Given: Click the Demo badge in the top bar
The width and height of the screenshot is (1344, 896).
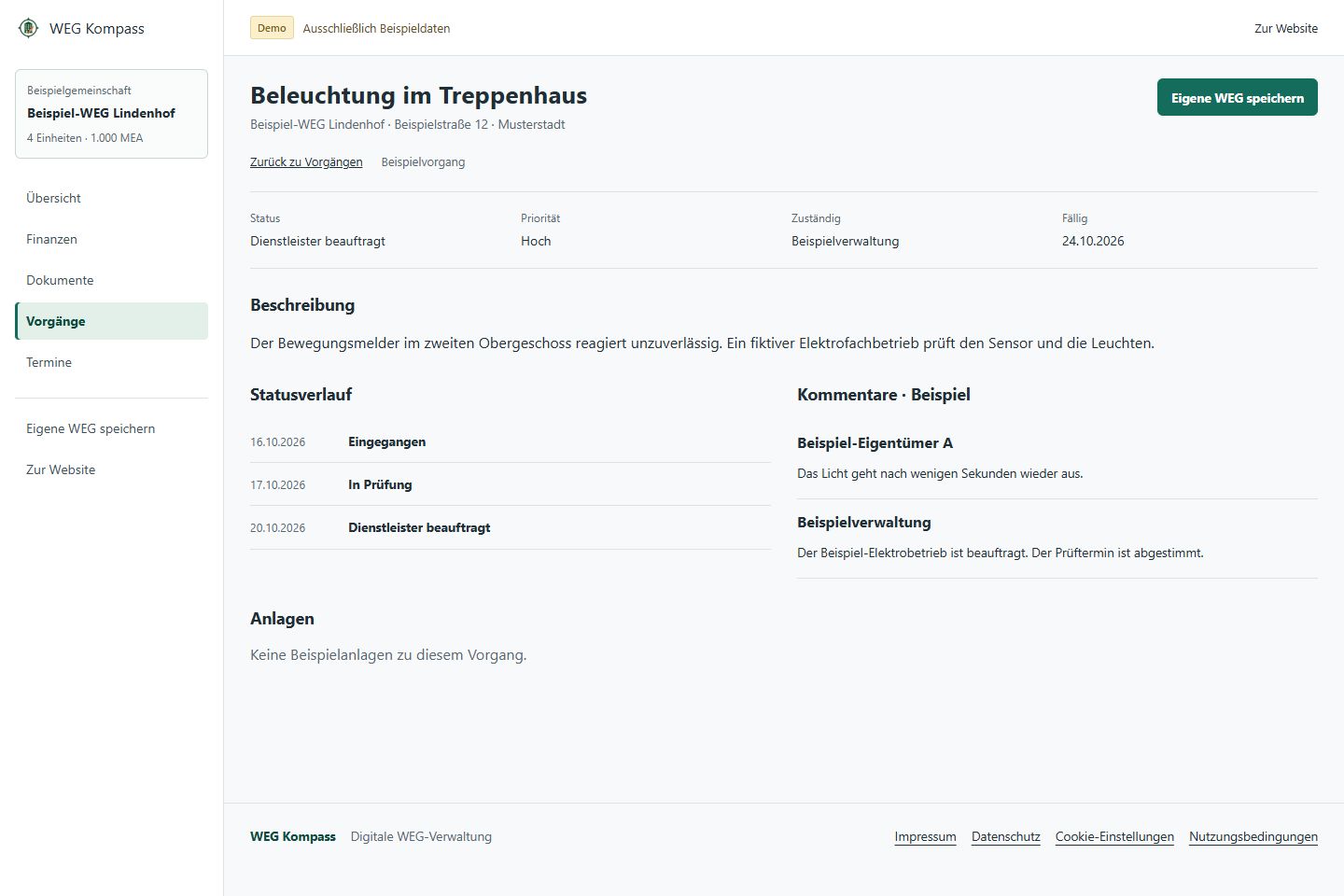Looking at the screenshot, I should click(x=272, y=28).
